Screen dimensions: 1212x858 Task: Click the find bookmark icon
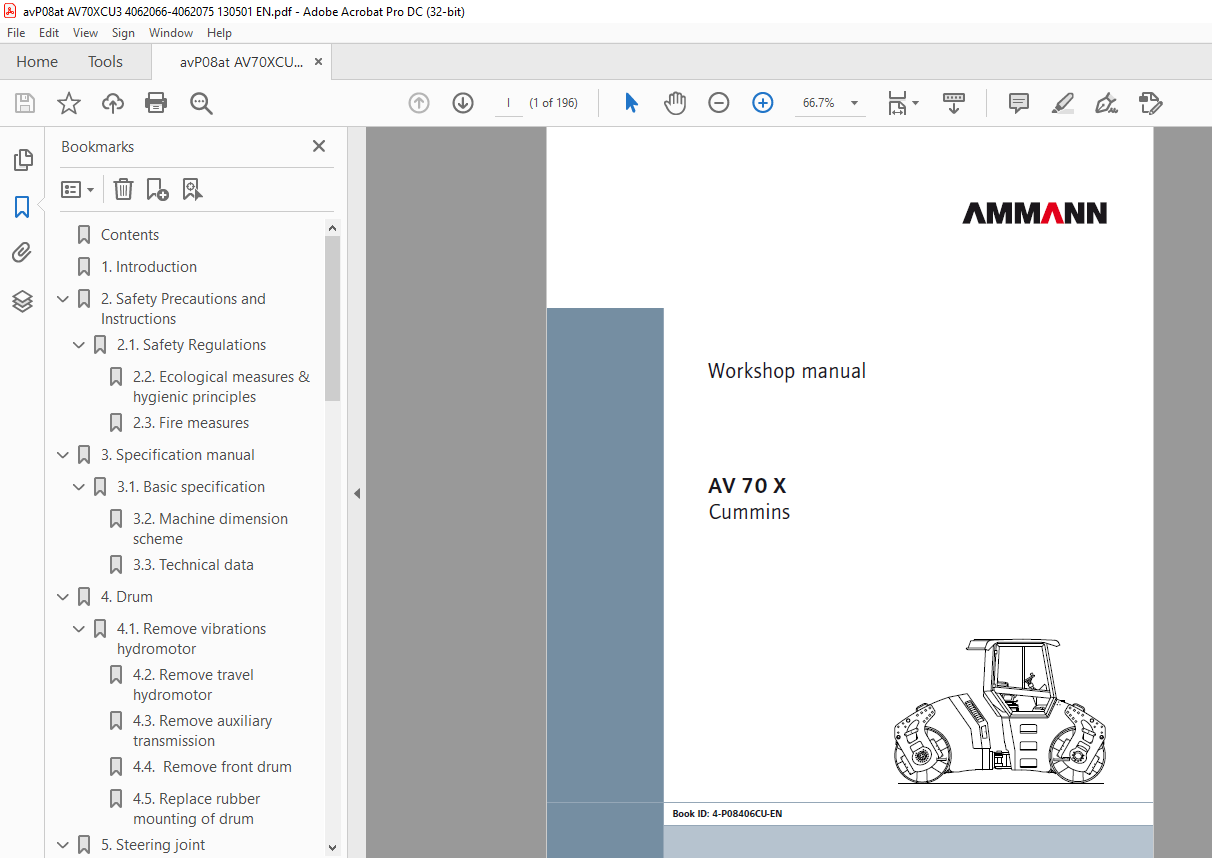click(x=193, y=189)
